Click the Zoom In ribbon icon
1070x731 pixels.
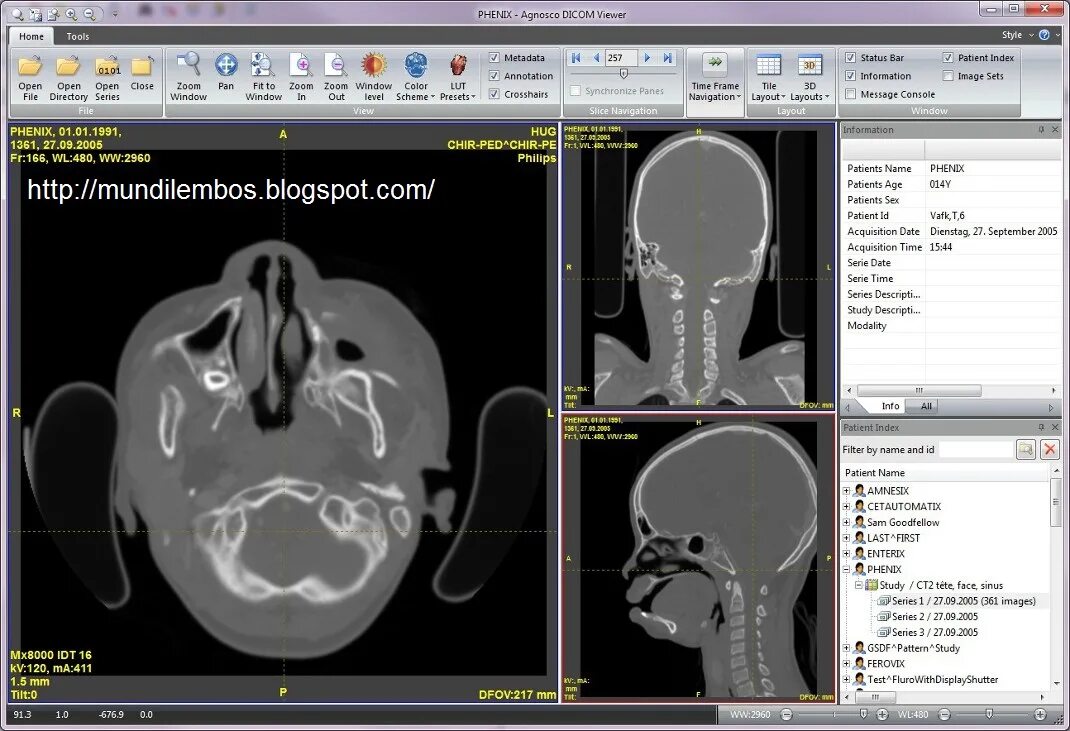pos(301,65)
